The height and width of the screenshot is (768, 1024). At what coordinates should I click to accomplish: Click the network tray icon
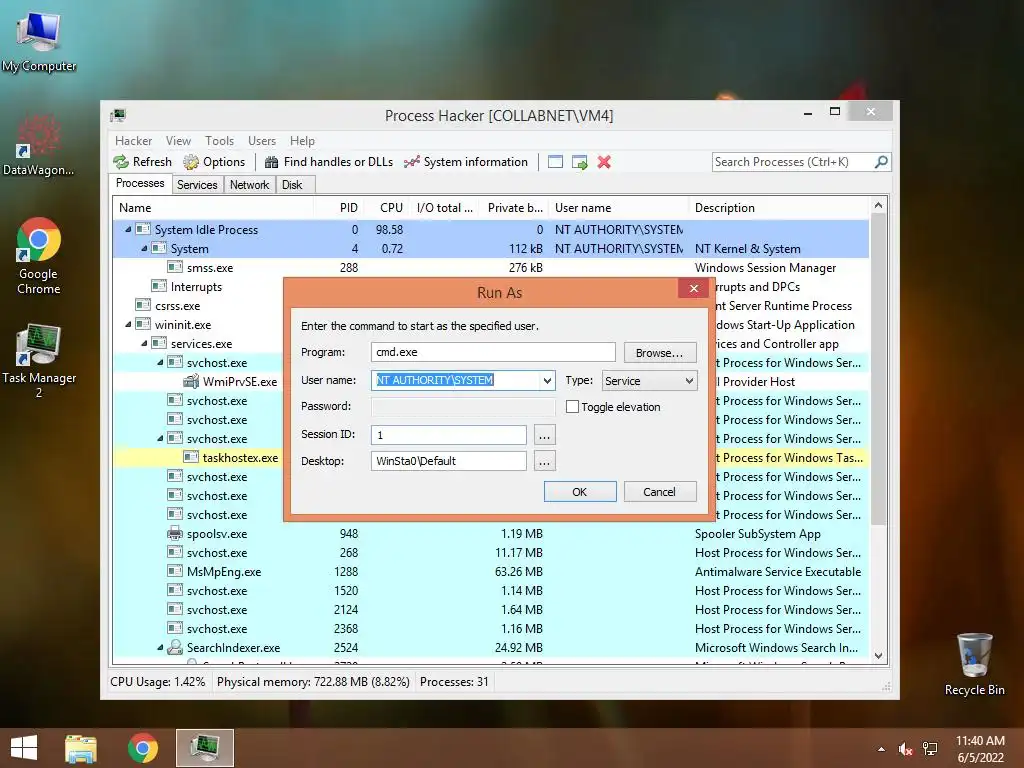pyautogui.click(x=930, y=749)
